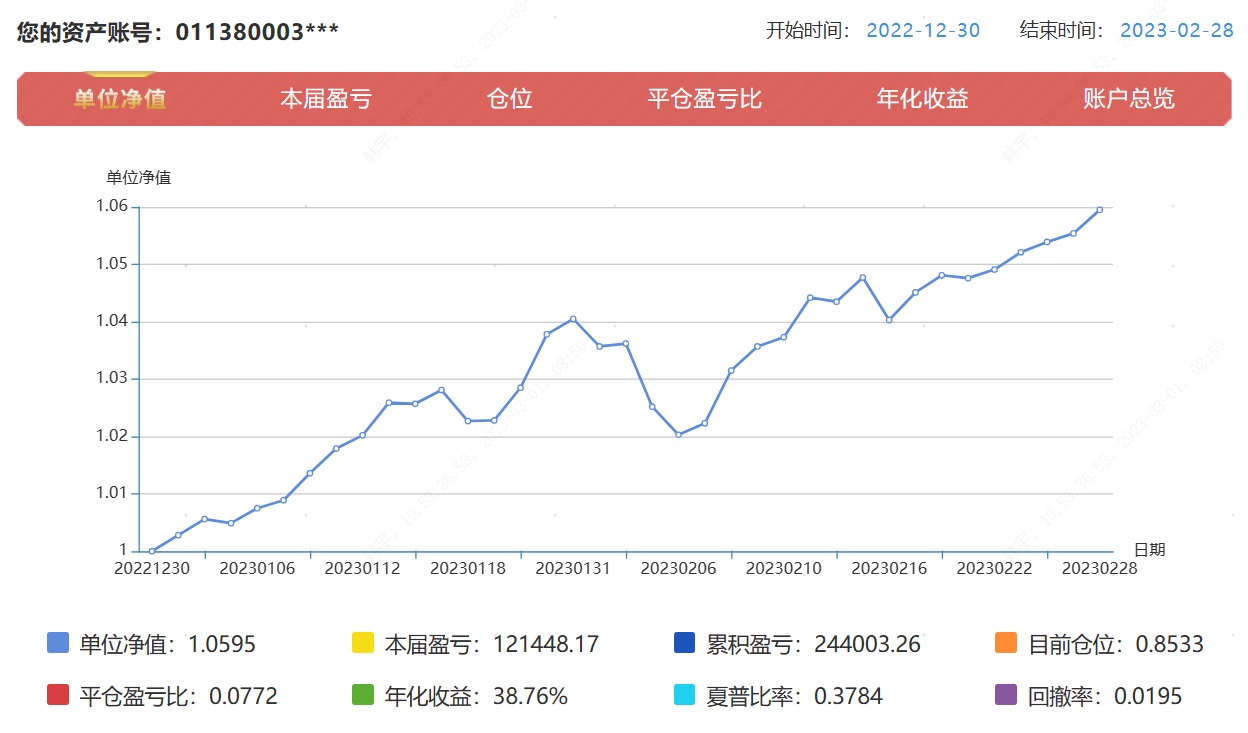
Task: Click the blue 单位净值 legend swatch
Action: pos(58,643)
